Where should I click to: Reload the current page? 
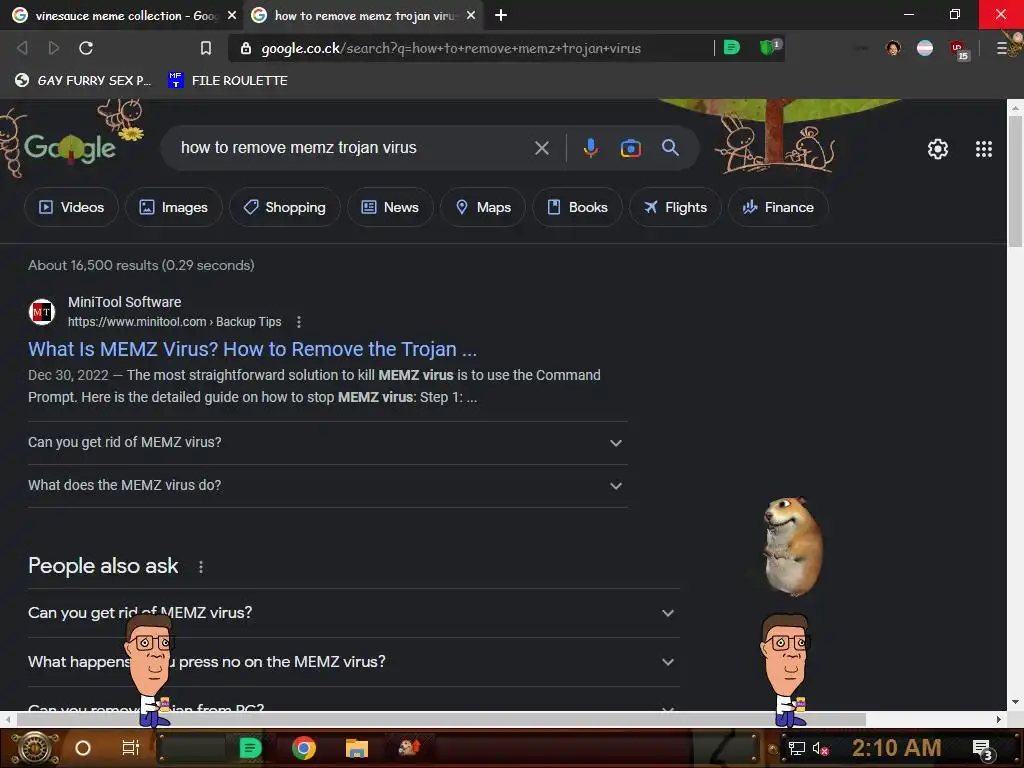(86, 48)
